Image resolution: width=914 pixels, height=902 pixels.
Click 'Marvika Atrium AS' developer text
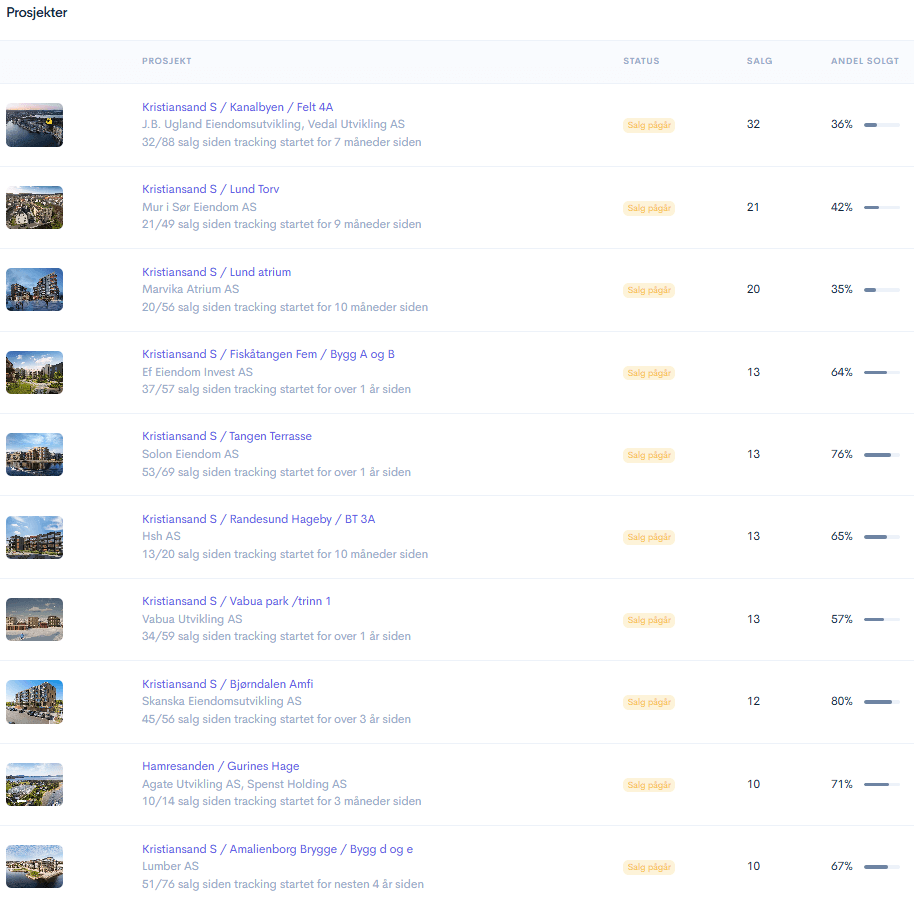(x=191, y=289)
